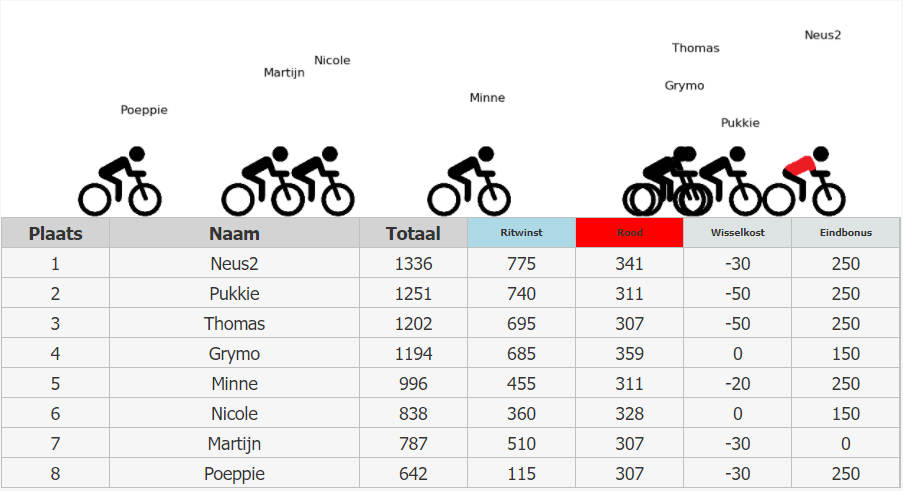Click Poeppie's Ritwinst value 115
Viewport: 903px width, 491px height.
pyautogui.click(x=521, y=474)
